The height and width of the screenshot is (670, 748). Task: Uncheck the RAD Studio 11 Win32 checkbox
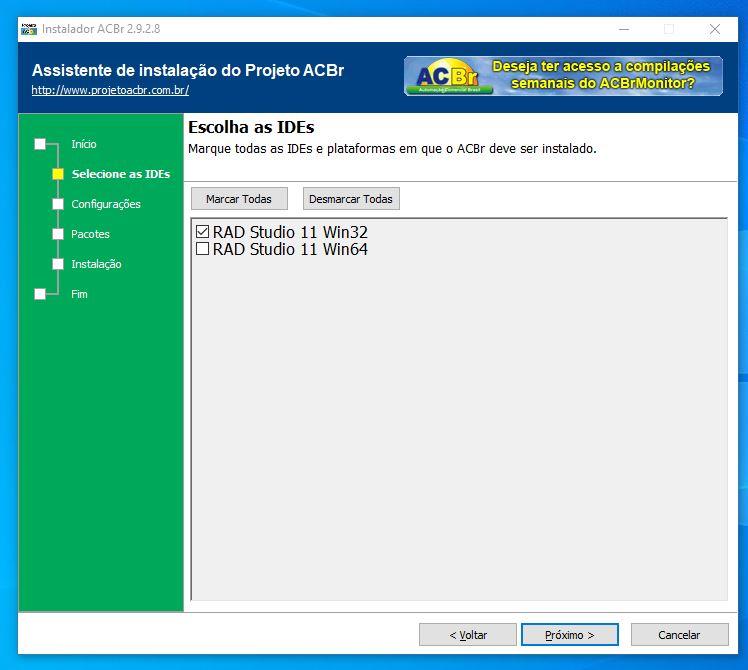[202, 231]
